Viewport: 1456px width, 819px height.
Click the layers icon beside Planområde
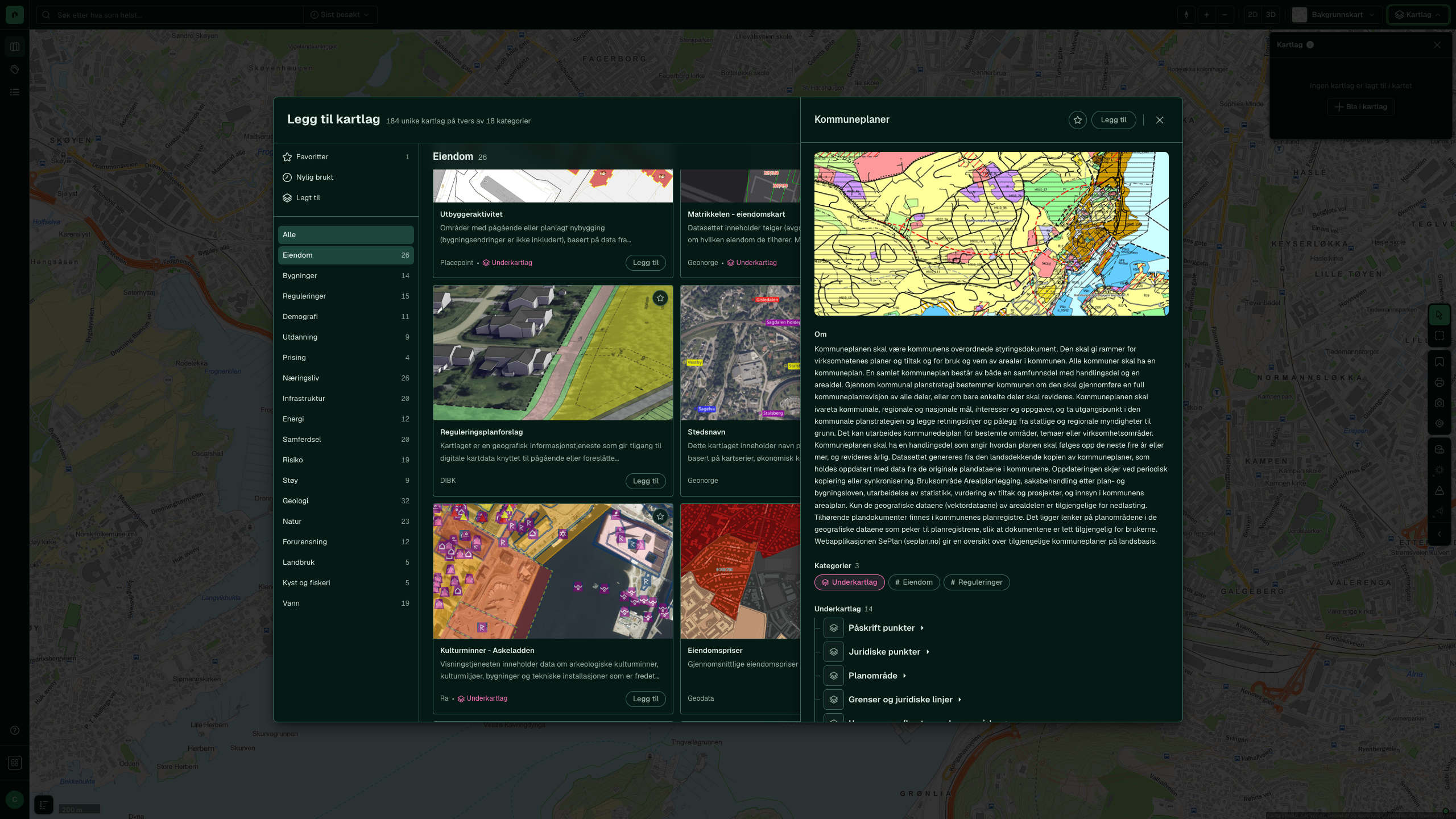[x=834, y=676]
